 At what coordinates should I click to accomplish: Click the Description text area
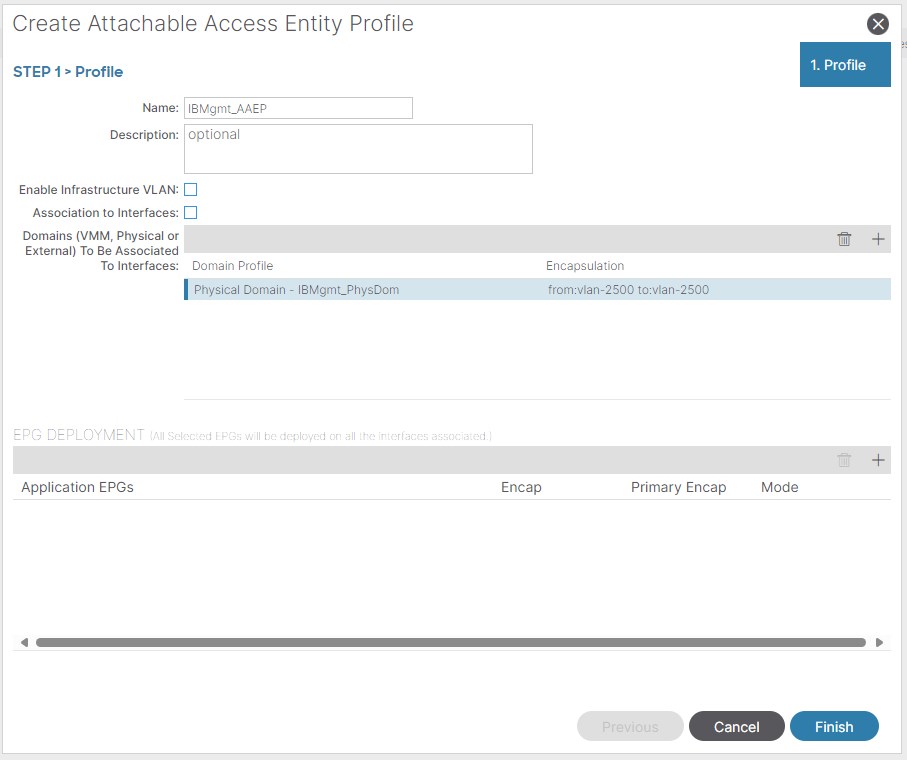(358, 149)
